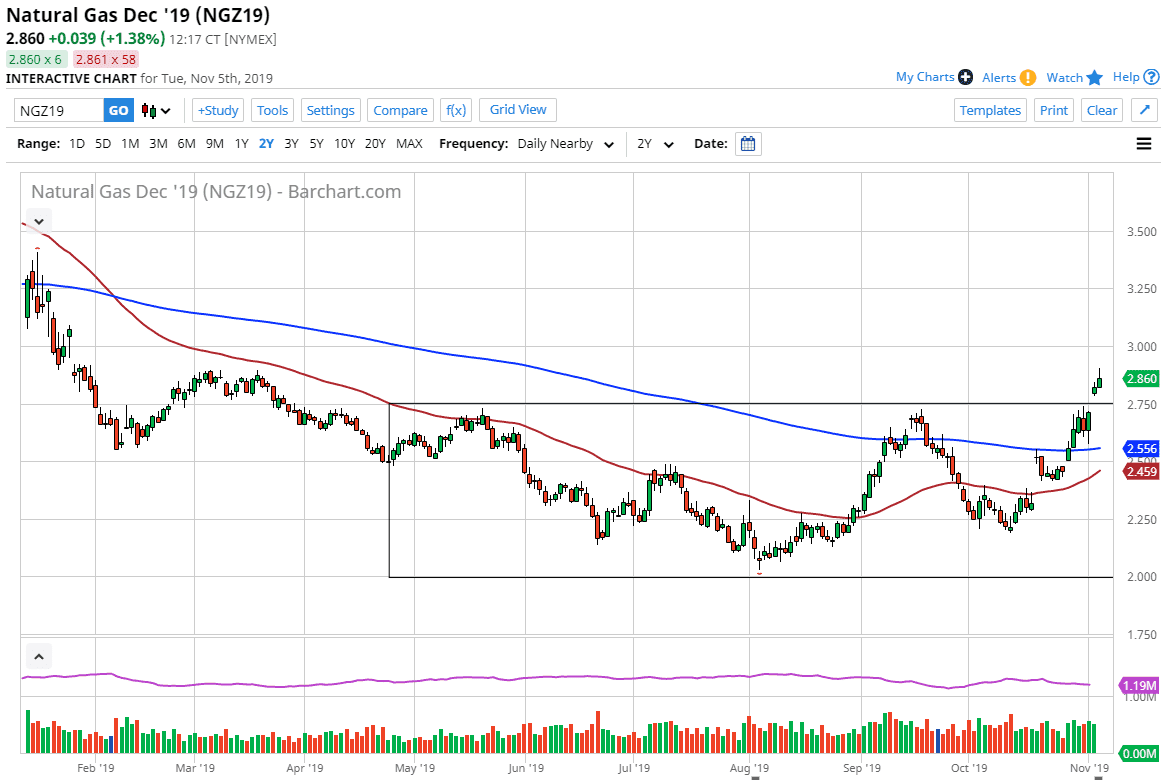The width and height of the screenshot is (1169, 780).
Task: Click the Watch star icon
Action: [x=1095, y=77]
